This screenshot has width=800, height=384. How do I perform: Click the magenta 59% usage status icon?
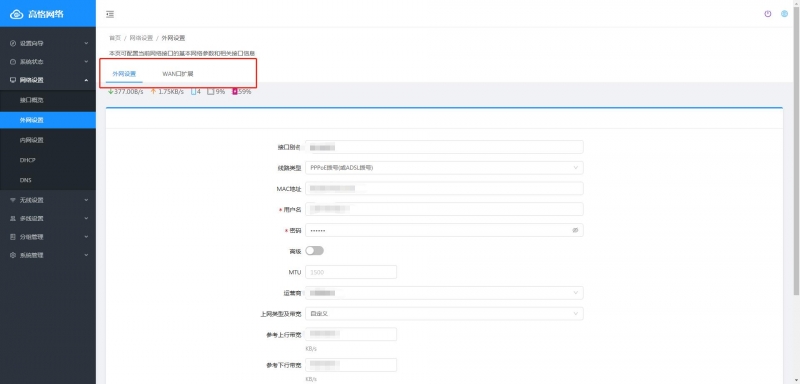pos(235,92)
